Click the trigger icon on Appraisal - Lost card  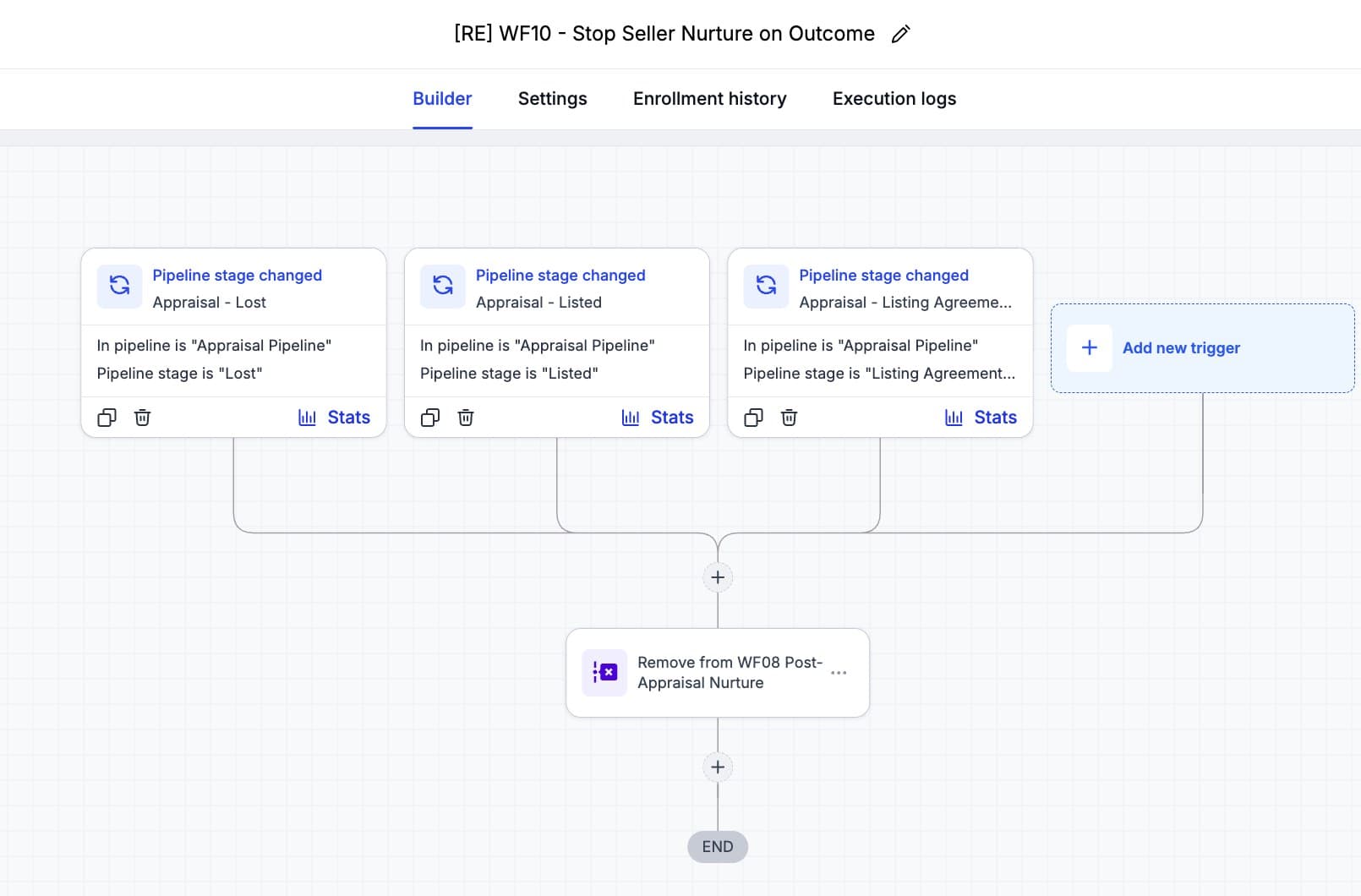click(x=119, y=286)
